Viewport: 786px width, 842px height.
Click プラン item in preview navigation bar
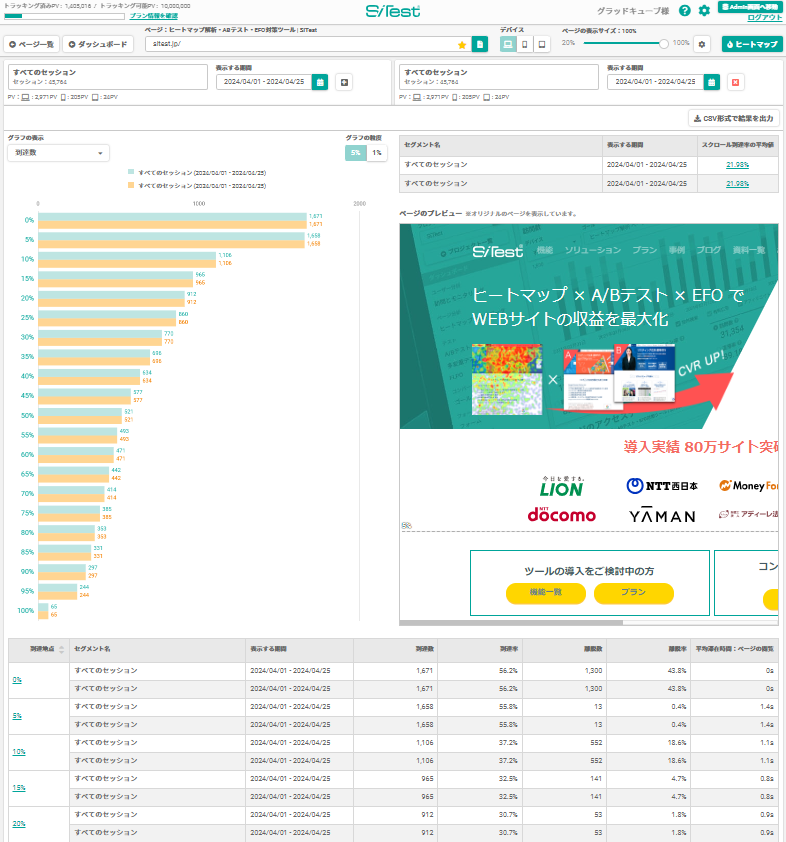pos(645,250)
